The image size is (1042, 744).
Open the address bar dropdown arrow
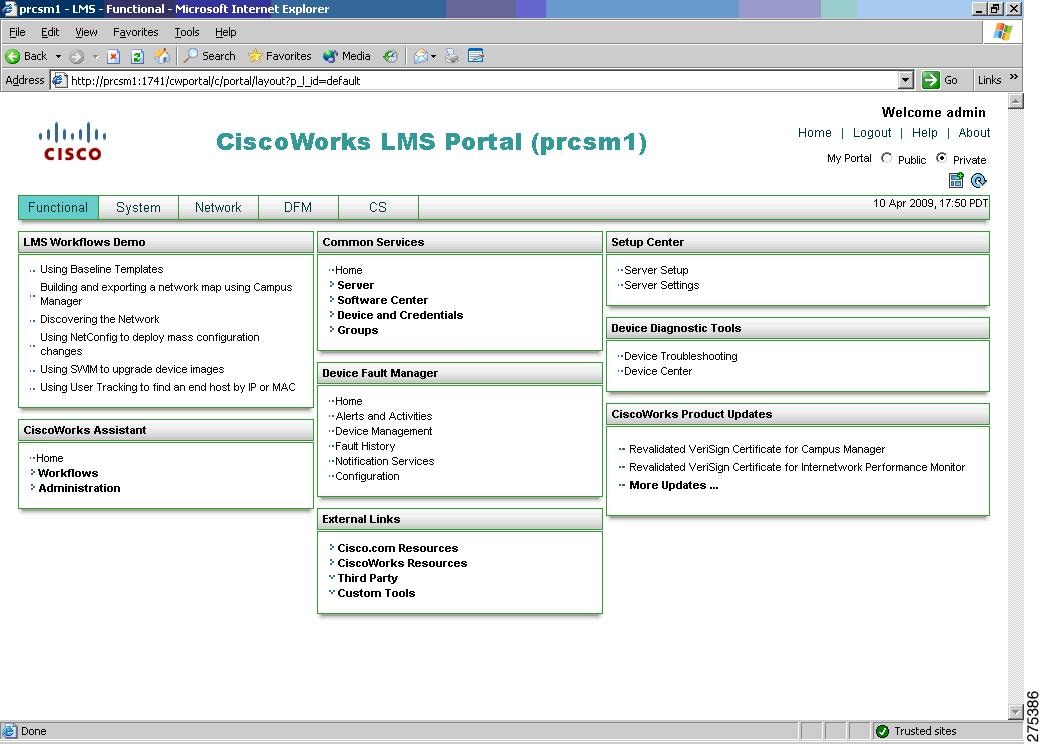tap(905, 80)
